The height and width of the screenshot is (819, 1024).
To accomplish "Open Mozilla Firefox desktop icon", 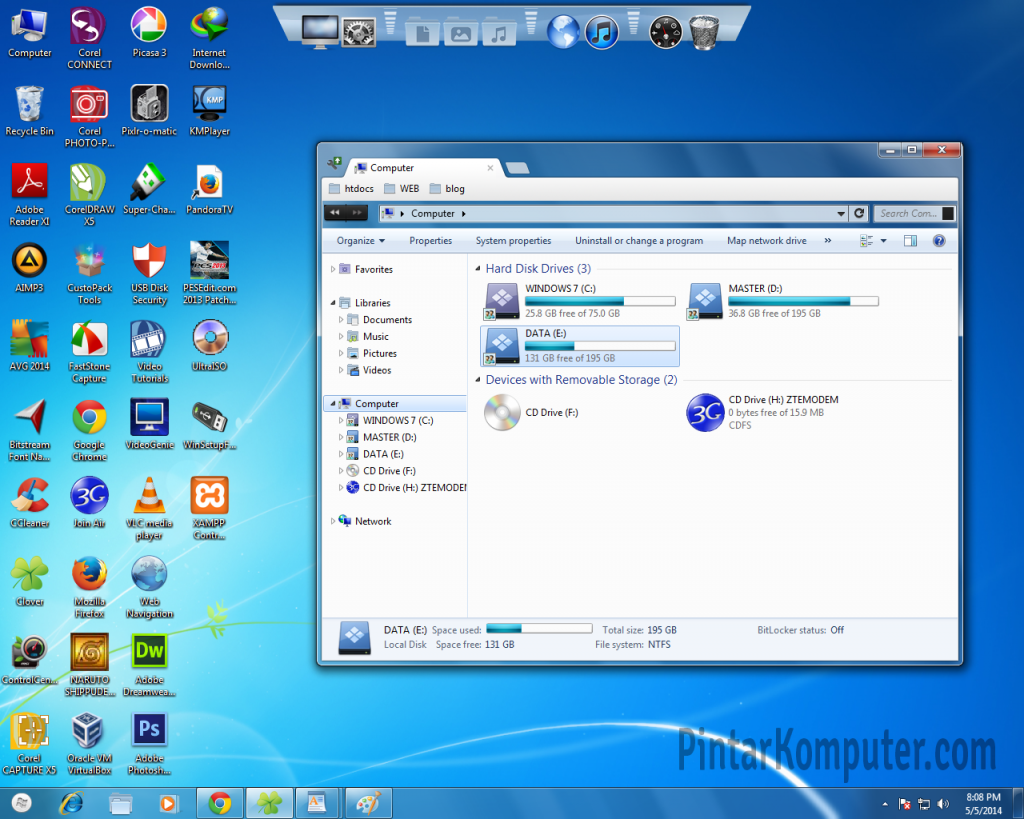I will click(x=89, y=586).
